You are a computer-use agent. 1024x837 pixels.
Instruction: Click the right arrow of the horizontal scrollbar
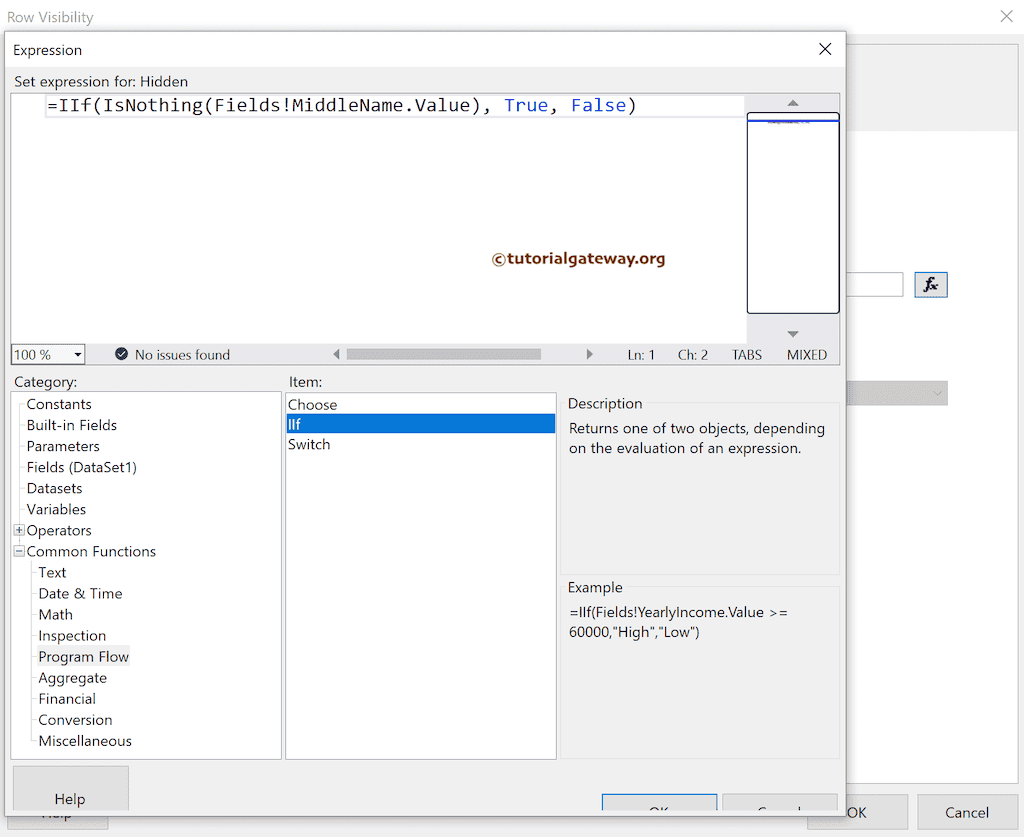click(x=589, y=353)
